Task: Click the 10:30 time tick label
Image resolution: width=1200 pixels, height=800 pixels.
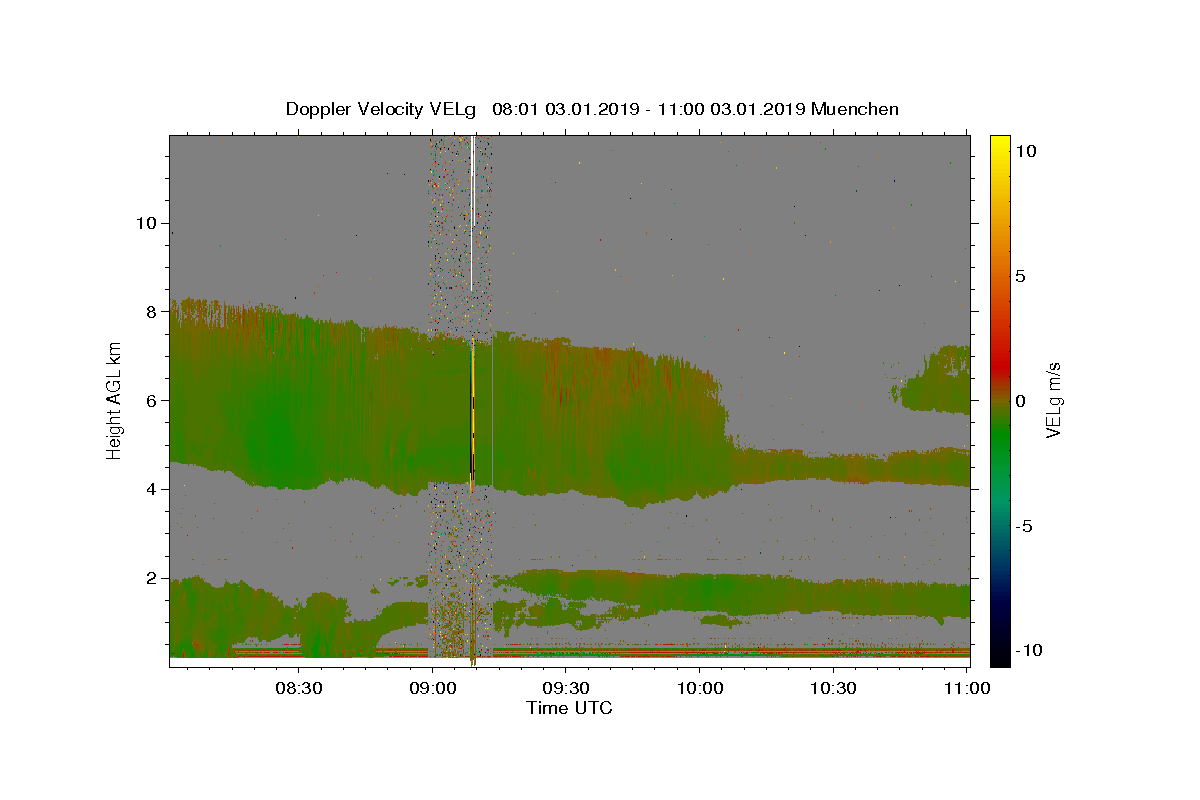Action: pos(833,688)
